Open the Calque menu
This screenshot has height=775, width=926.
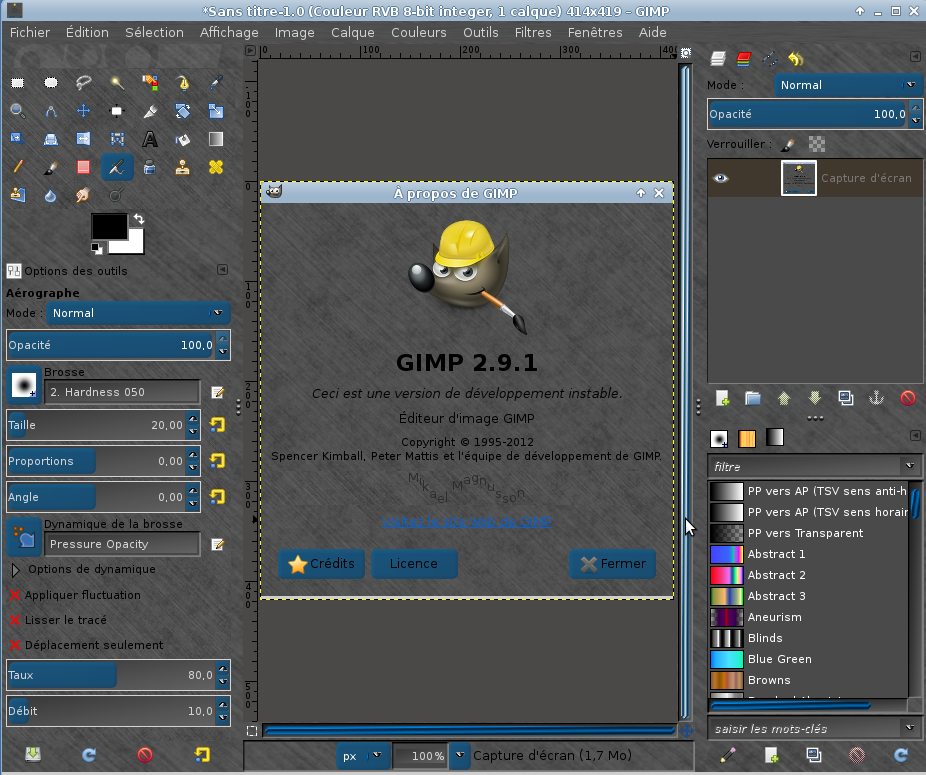[353, 32]
